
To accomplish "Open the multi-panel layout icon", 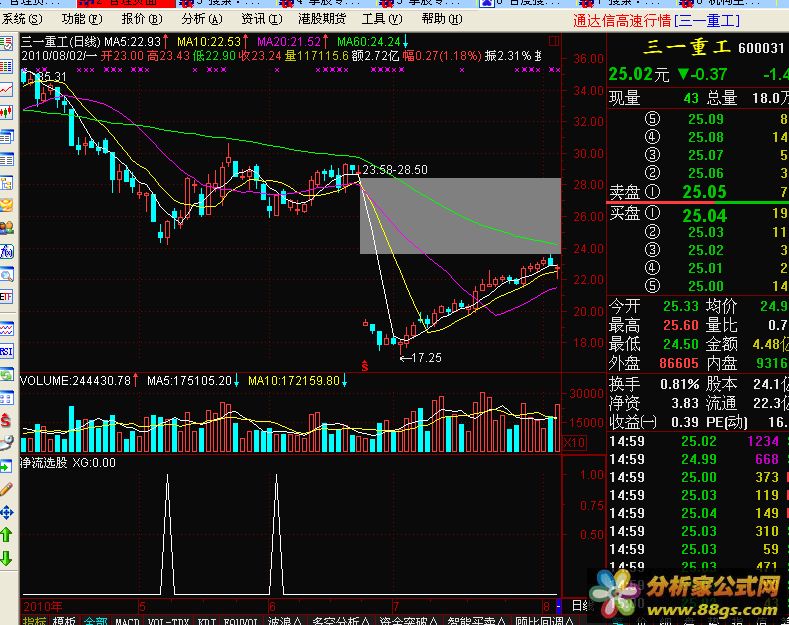I will (6, 398).
